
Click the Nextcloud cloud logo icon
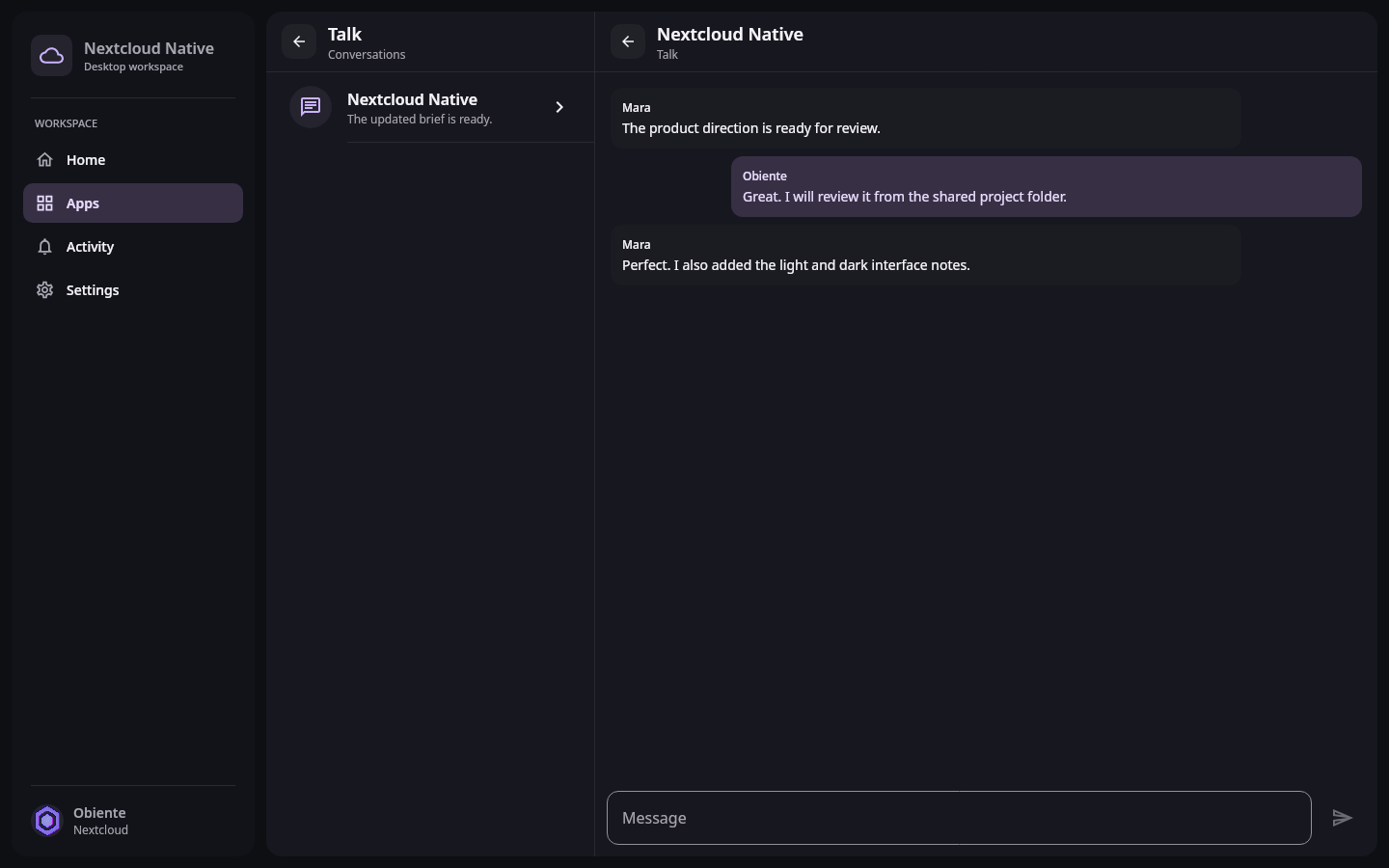point(51,56)
